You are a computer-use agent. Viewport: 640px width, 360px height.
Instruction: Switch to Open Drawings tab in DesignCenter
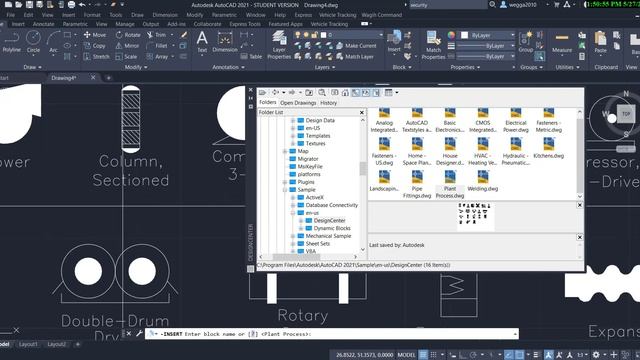click(298, 103)
